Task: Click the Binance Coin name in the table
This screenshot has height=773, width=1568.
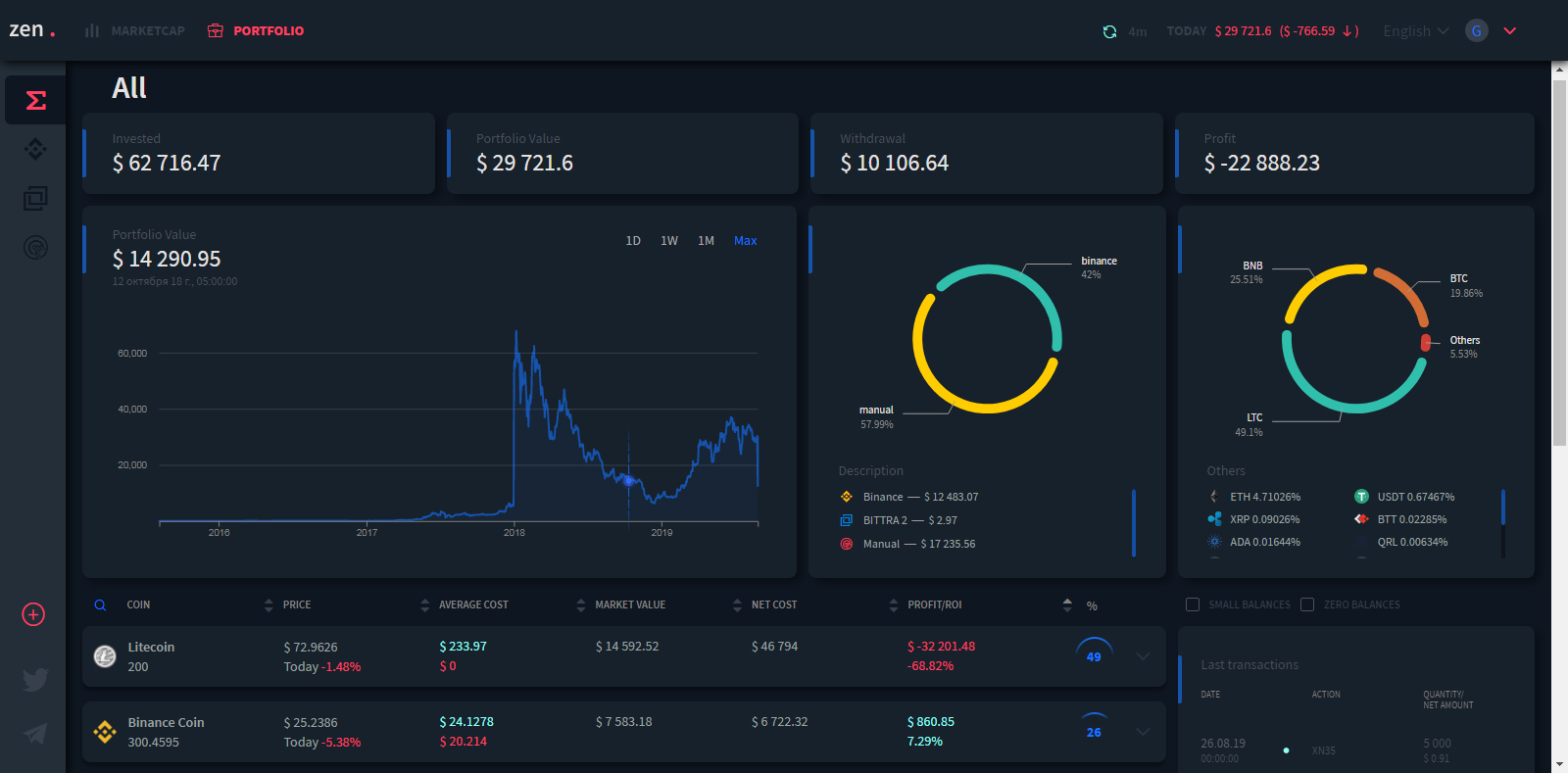Action: tap(166, 723)
